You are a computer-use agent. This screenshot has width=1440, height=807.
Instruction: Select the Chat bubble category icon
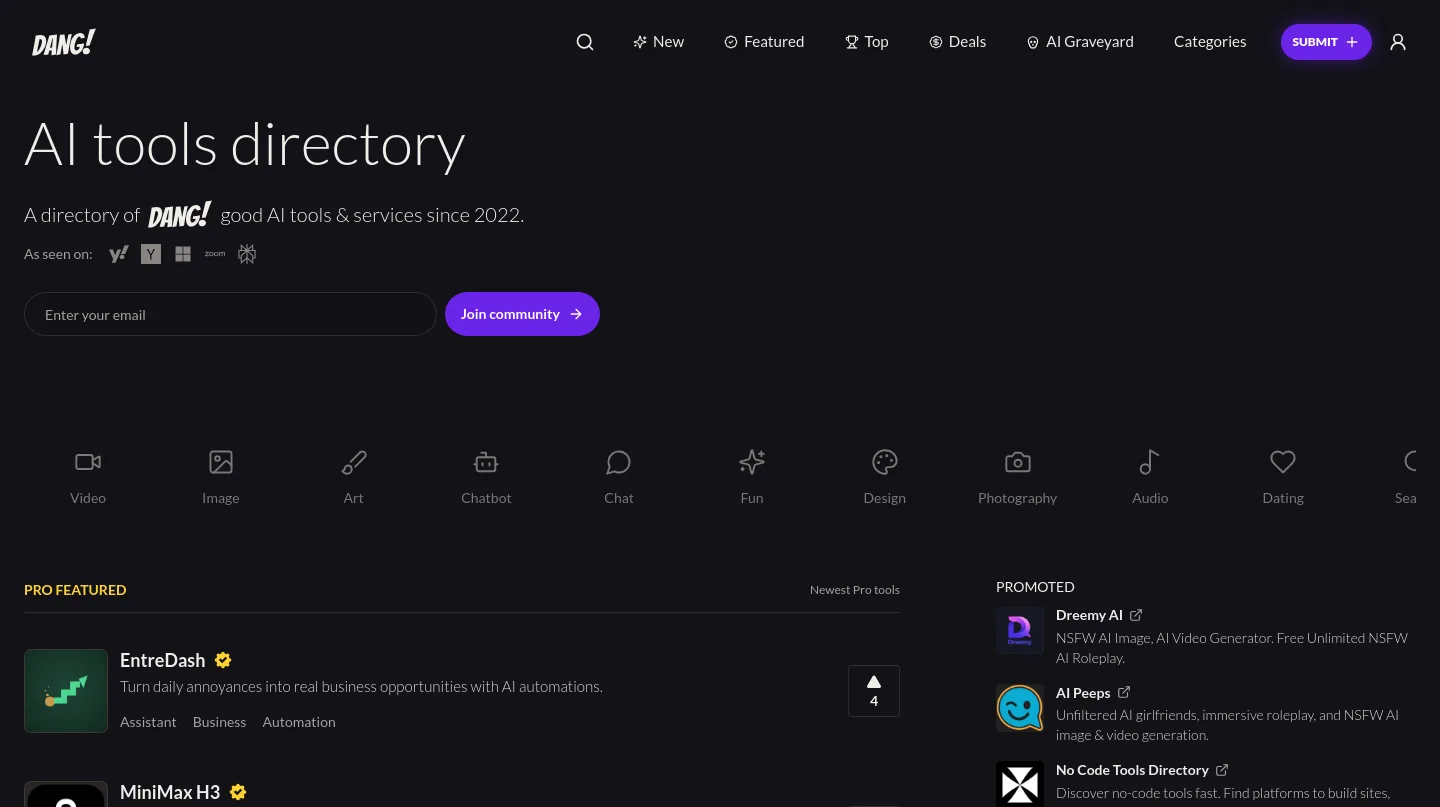(619, 462)
